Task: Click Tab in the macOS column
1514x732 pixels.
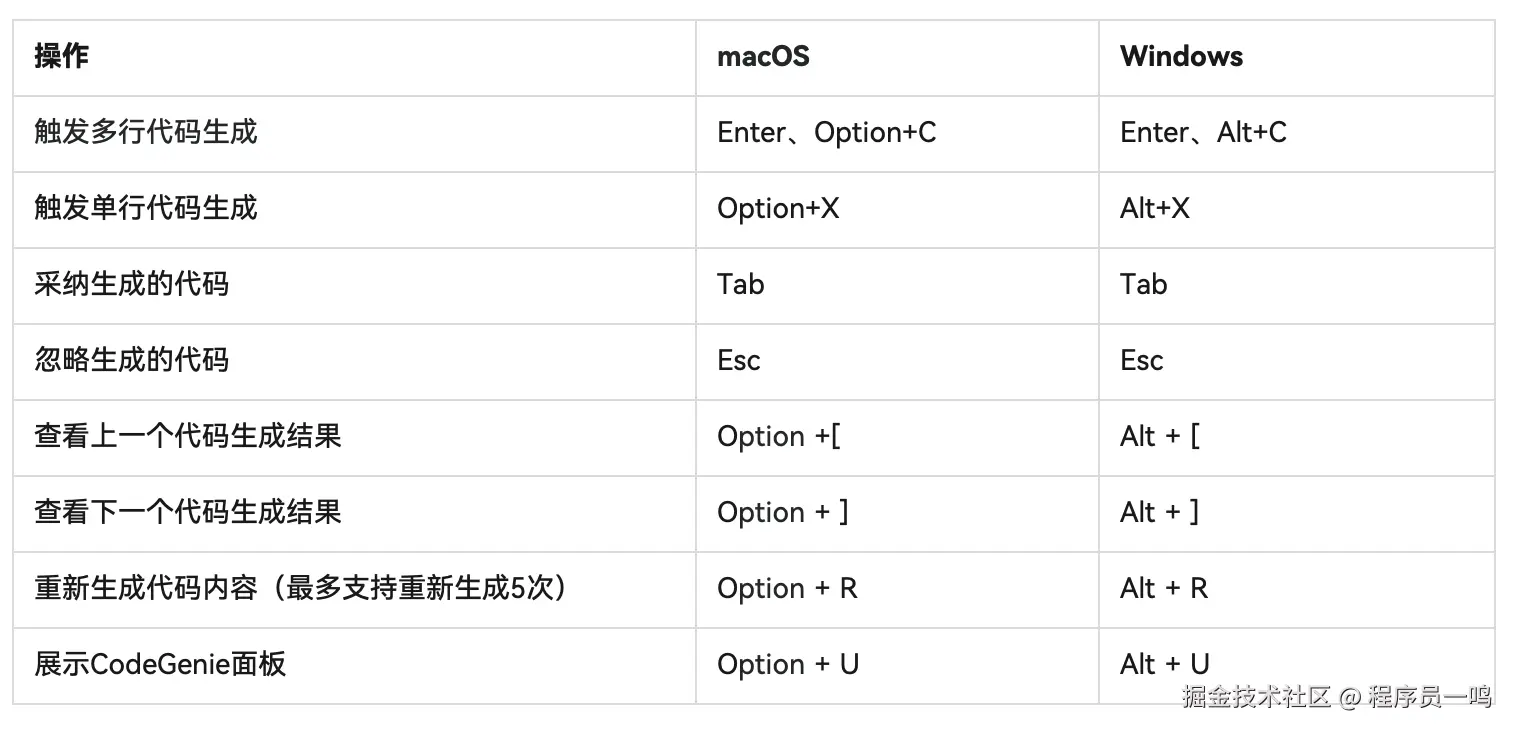Action: [740, 284]
